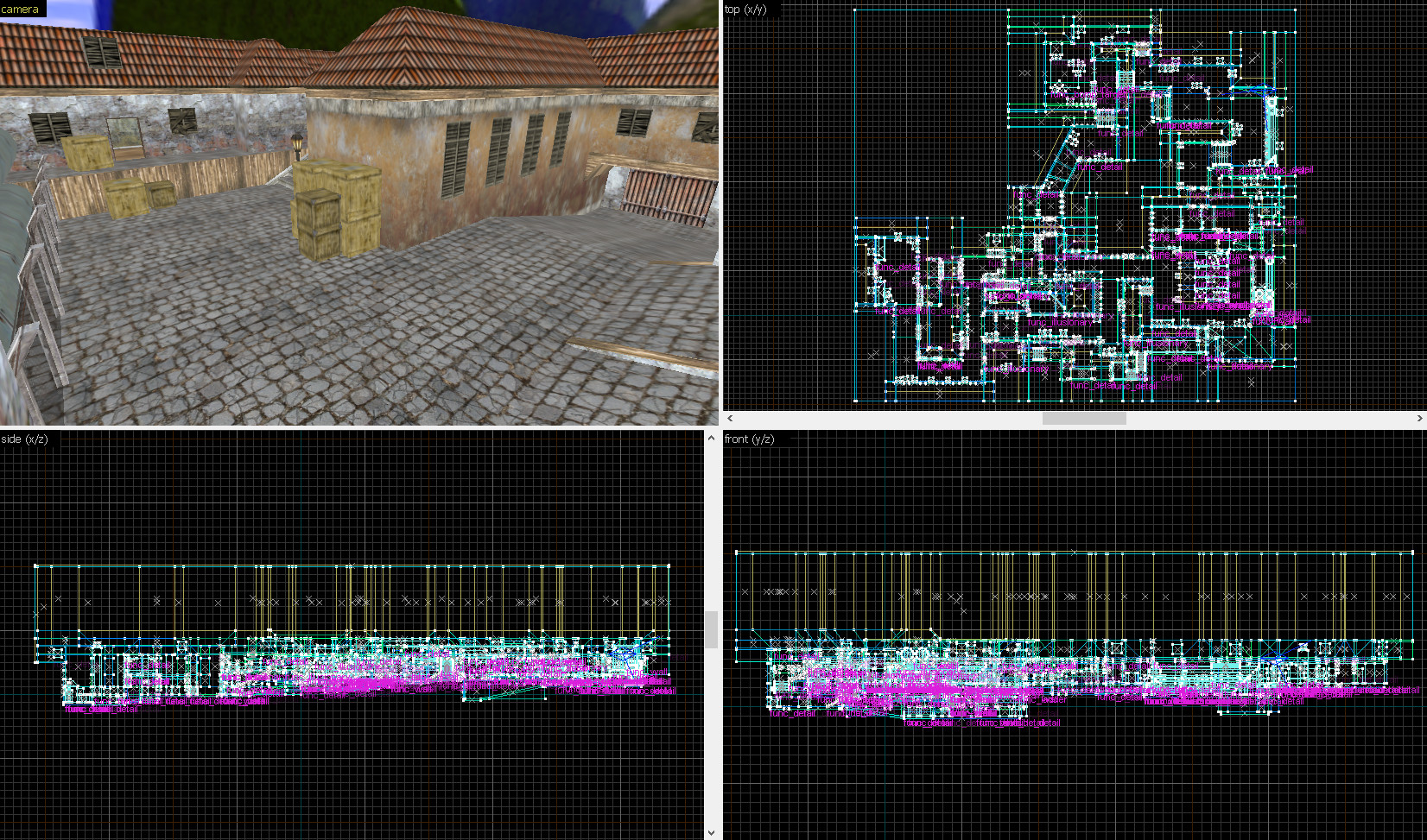Image resolution: width=1427 pixels, height=840 pixels.
Task: Click the up arrow of the side view scrollbar
Action: [711, 438]
